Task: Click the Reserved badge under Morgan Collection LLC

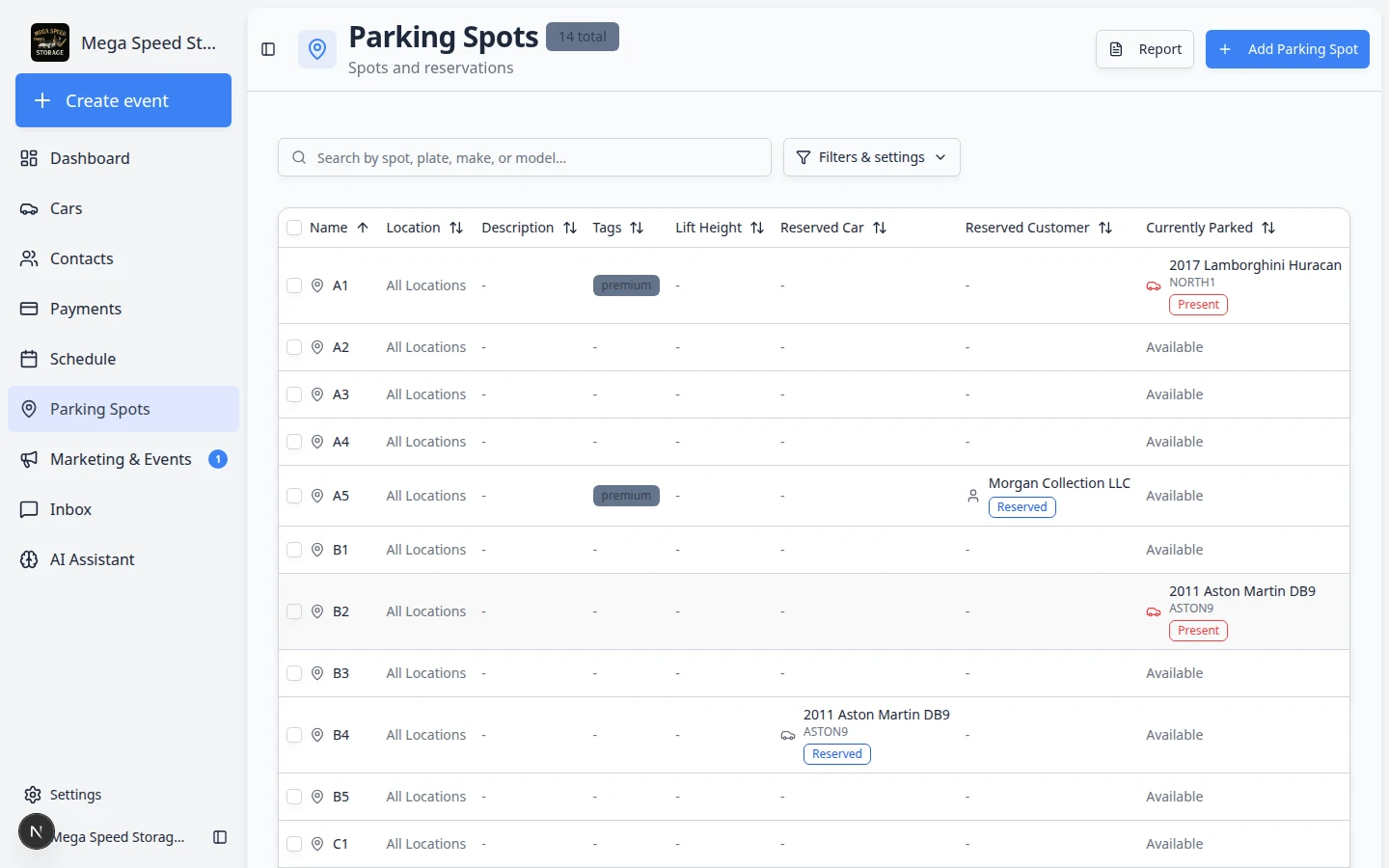Action: 1021,507
